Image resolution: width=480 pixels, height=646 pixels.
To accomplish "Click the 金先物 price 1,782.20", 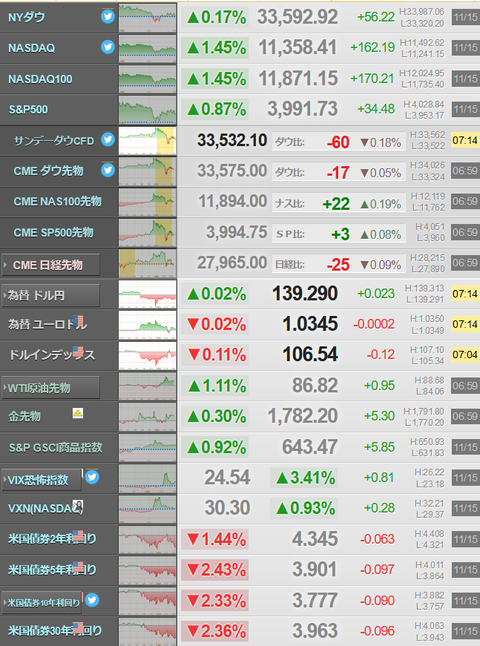I will pos(303,416).
